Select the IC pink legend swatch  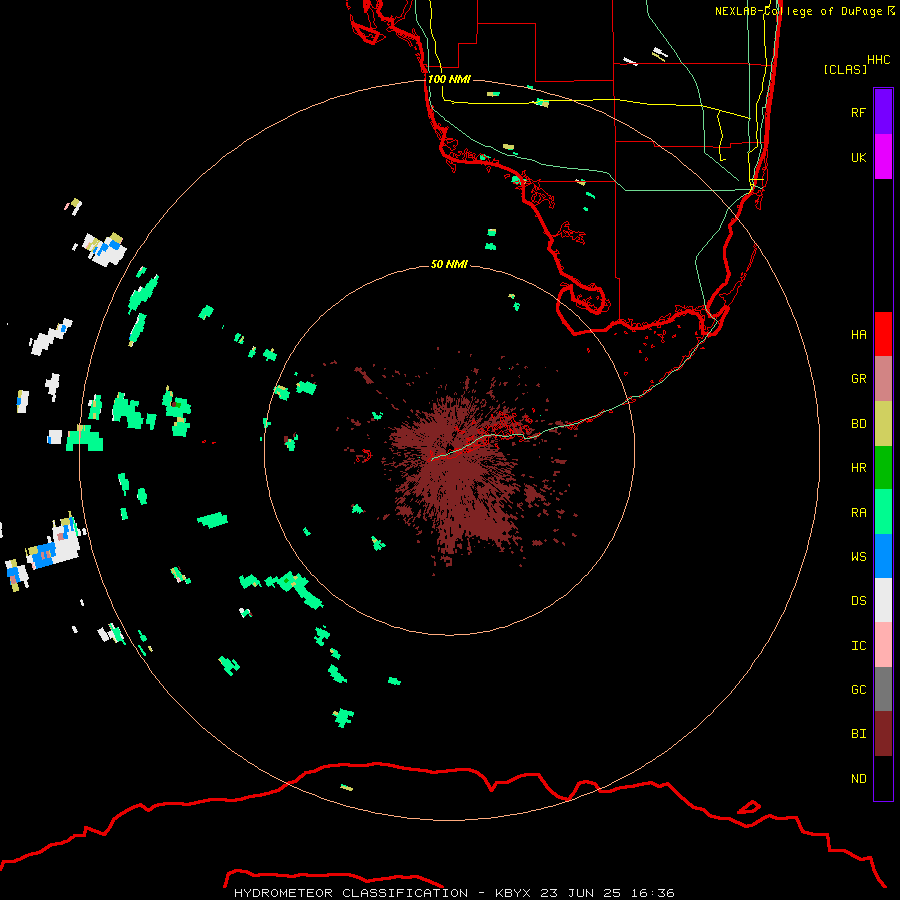[883, 645]
